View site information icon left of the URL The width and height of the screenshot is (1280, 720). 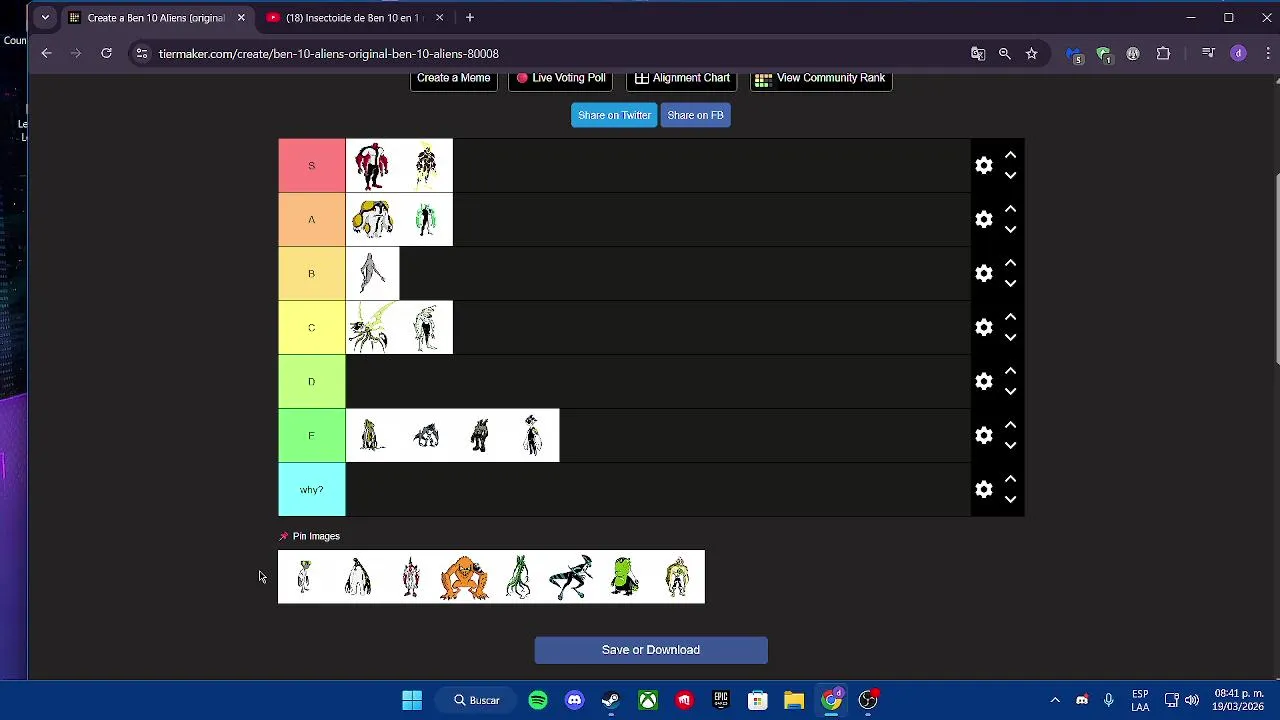(x=142, y=54)
